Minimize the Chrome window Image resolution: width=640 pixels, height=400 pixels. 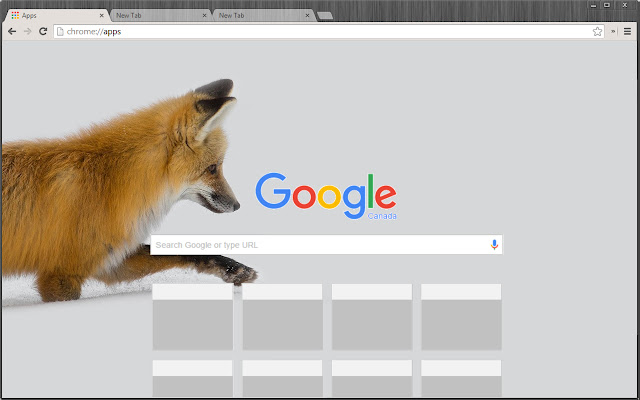pos(593,5)
